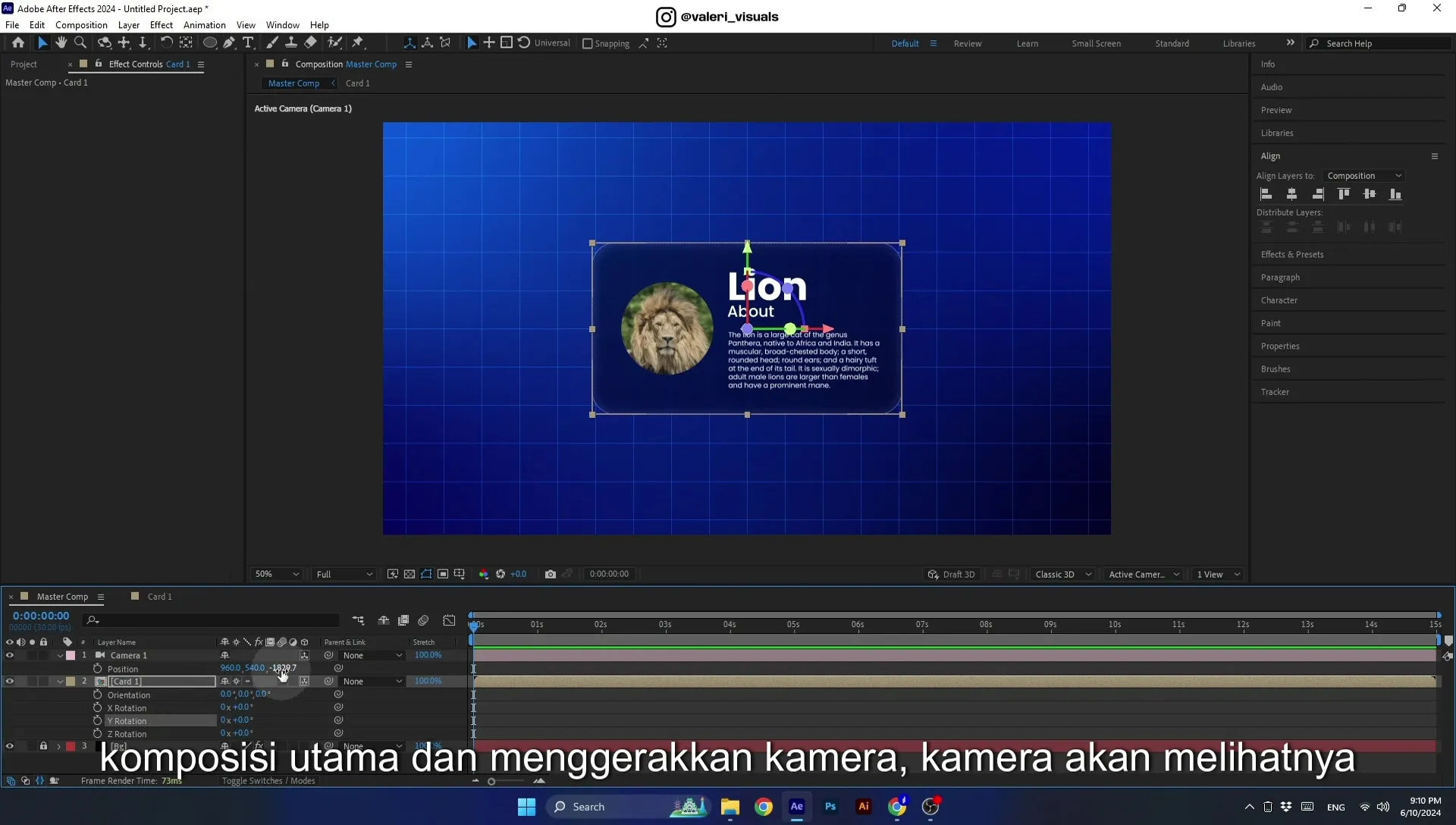Enable the Snapping checkbox
This screenshot has height=825, width=1456.
587,43
